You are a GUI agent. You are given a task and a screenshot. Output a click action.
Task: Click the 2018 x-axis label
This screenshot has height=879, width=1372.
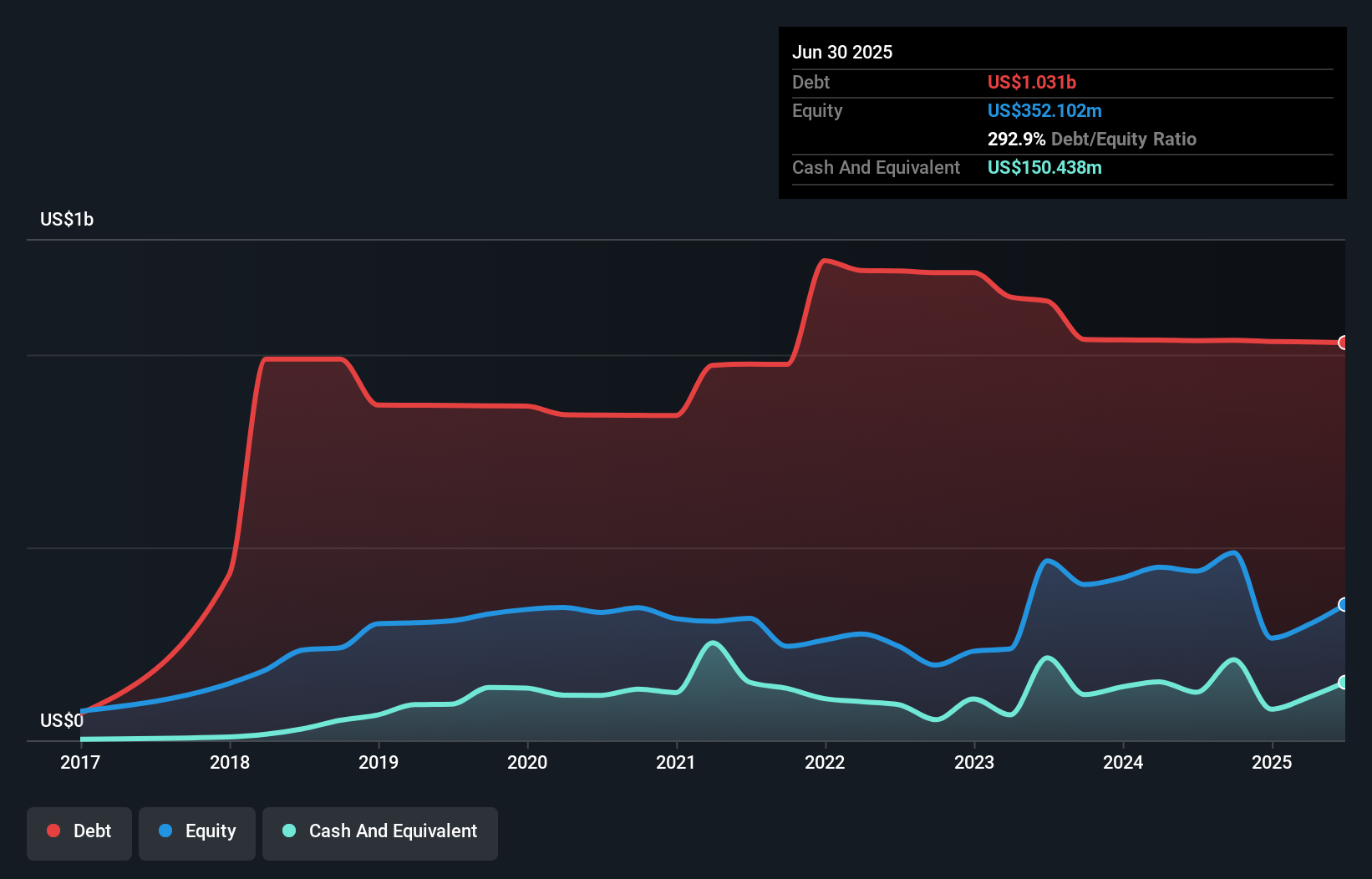(230, 762)
